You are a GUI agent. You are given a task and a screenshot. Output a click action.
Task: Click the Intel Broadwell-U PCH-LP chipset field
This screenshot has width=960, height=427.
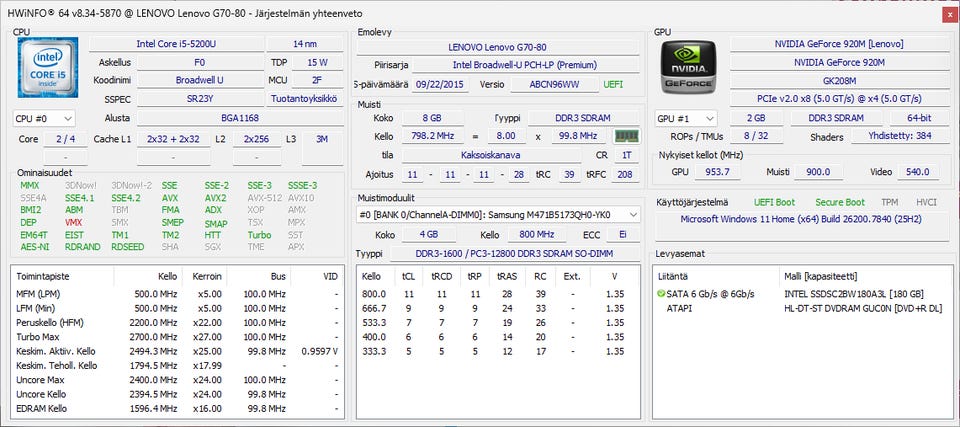click(x=514, y=65)
